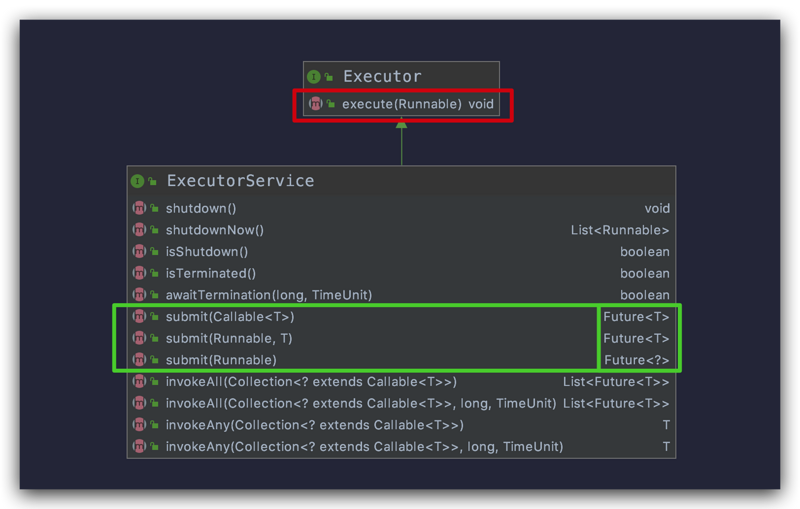Image resolution: width=800 pixels, height=509 pixels.
Task: Click the List<Runnable> return type
Action: pyautogui.click(x=620, y=230)
